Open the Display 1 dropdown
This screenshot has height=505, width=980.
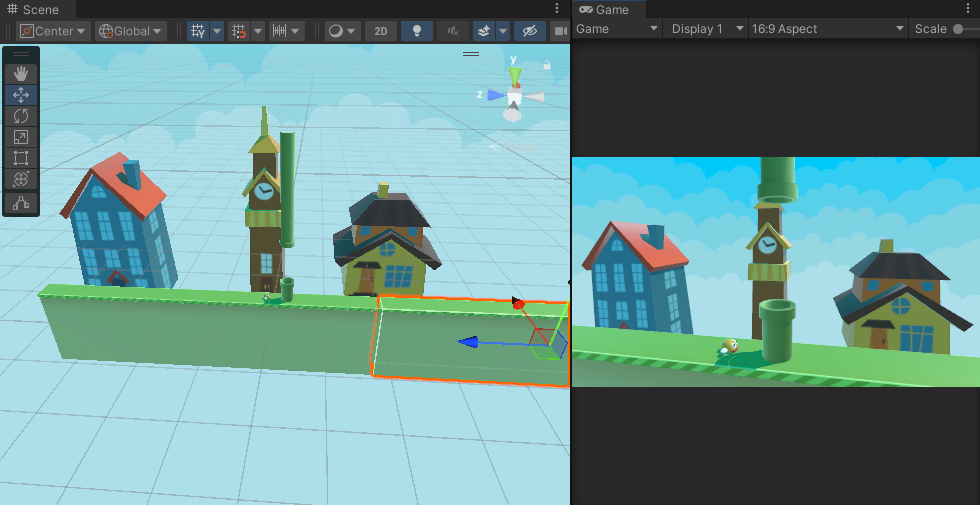[x=706, y=29]
